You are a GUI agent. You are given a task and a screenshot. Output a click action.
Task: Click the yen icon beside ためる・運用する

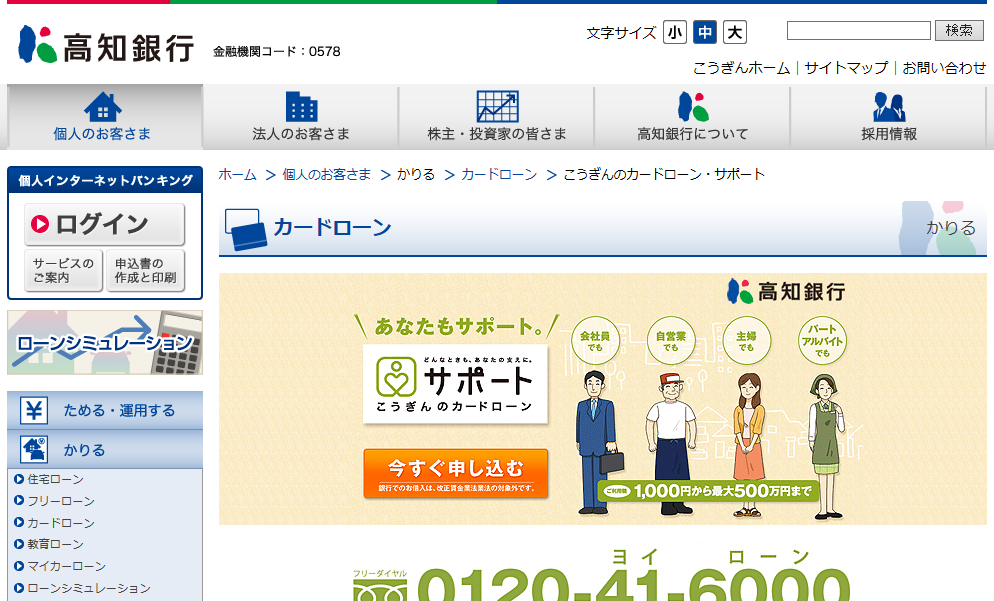pyautogui.click(x=34, y=410)
